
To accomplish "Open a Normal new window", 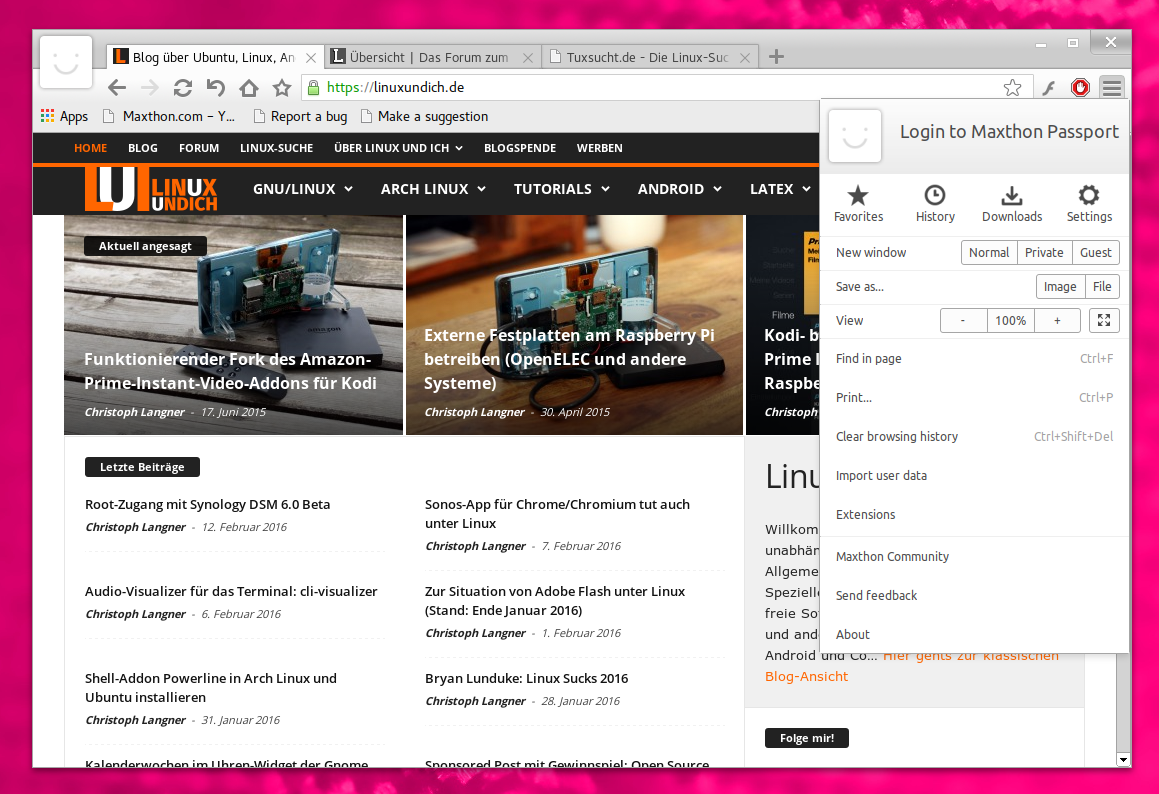I will [x=989, y=253].
